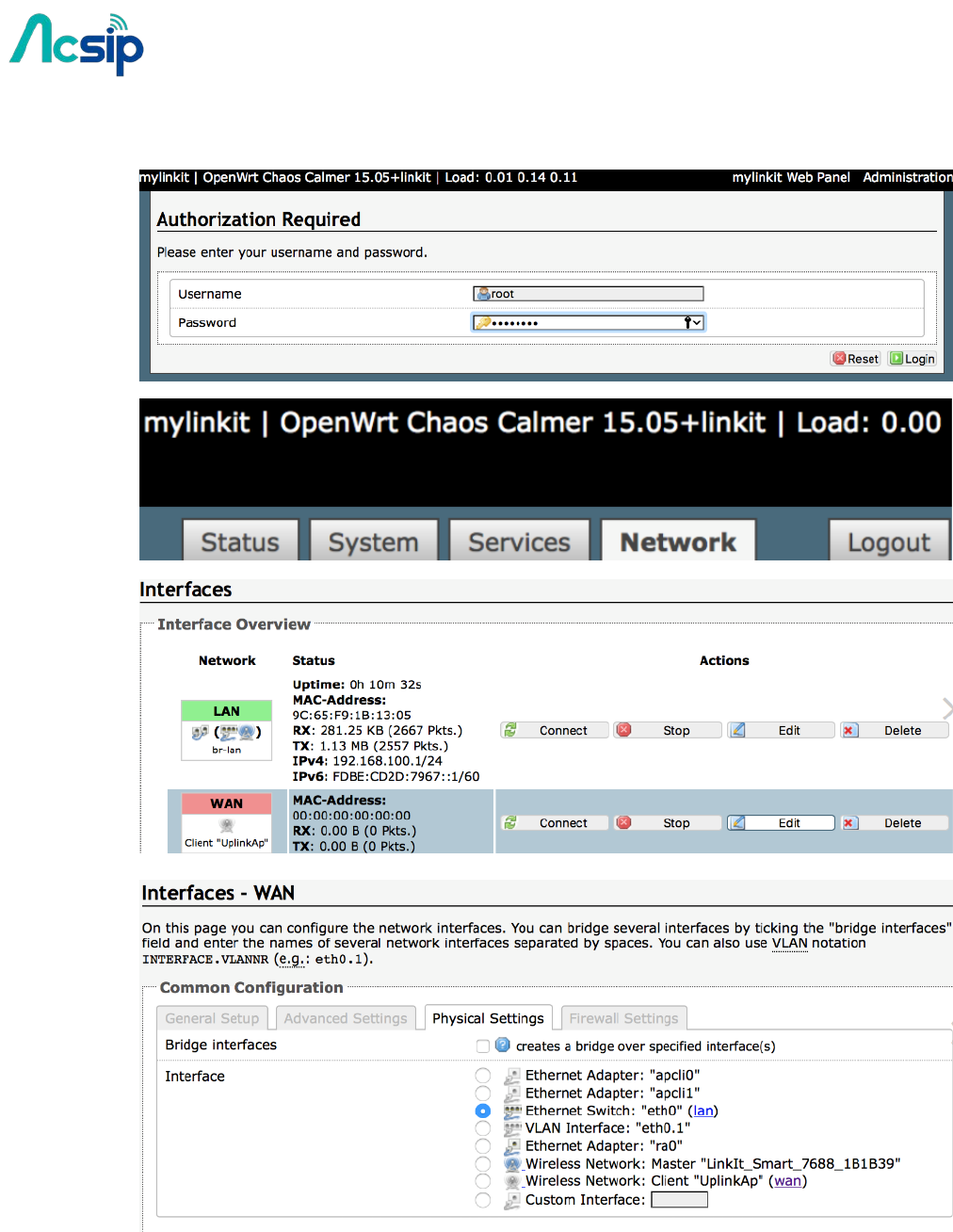Click Edit button in WAN row
The width and height of the screenshot is (953, 1232).
781,822
